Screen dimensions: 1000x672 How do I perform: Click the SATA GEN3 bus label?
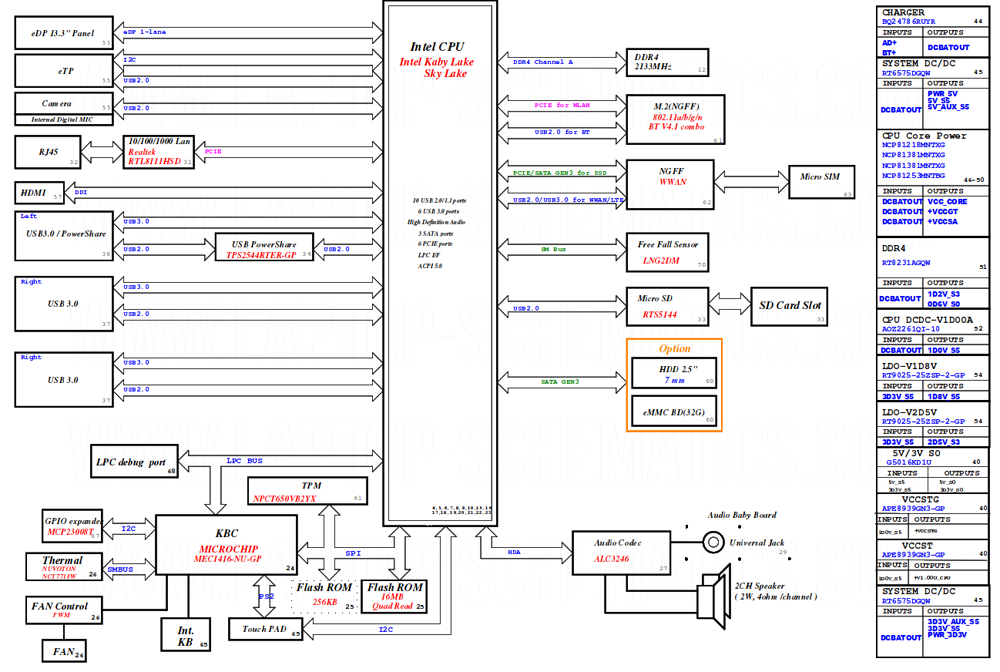coord(560,381)
